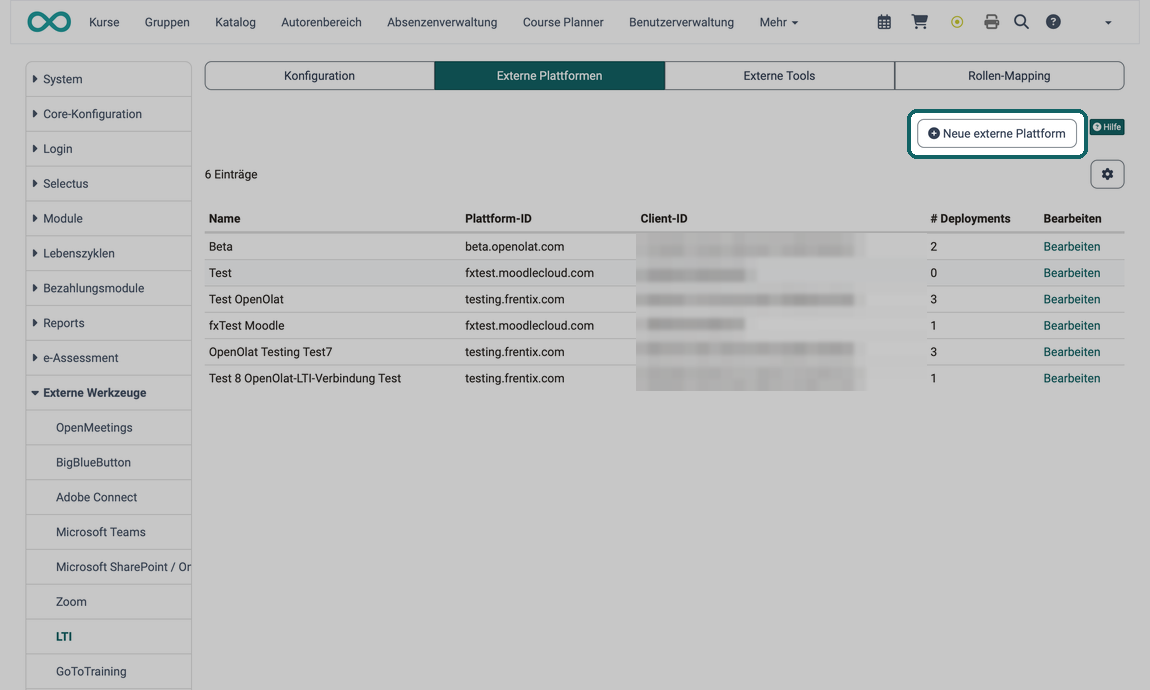
Task: Select Zoom in the sidebar
Action: tap(109, 601)
